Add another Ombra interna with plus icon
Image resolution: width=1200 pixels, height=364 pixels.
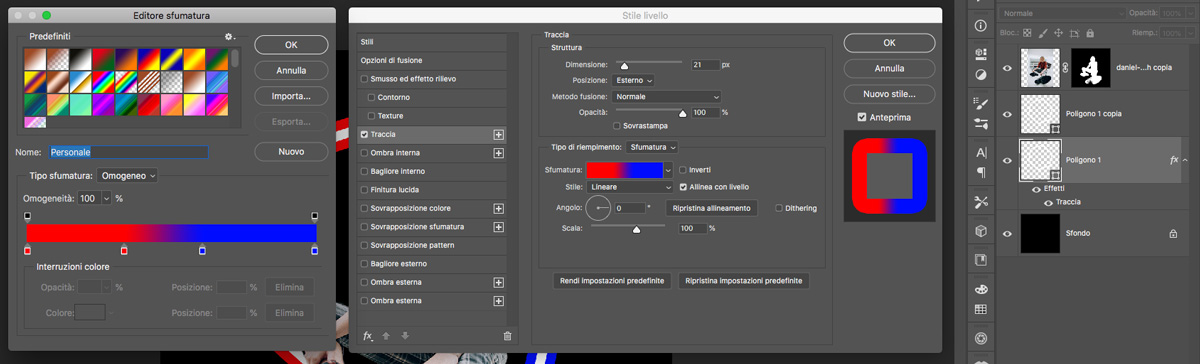498,153
